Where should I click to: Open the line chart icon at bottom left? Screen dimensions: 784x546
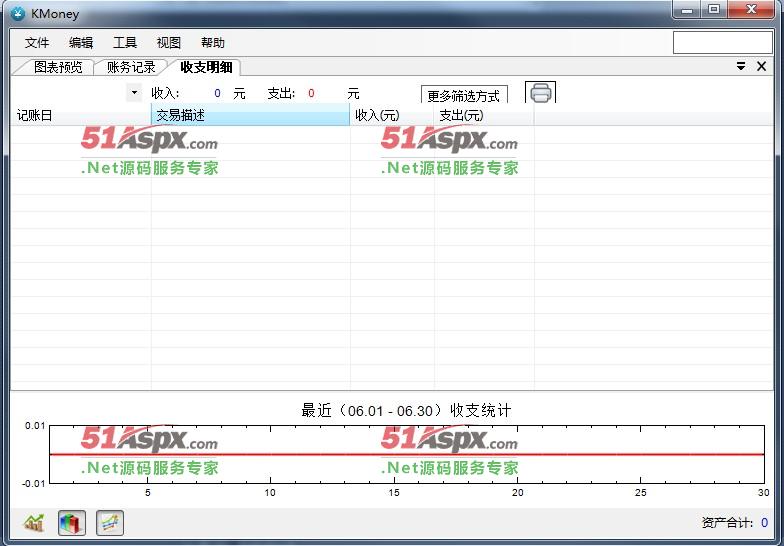click(34, 523)
